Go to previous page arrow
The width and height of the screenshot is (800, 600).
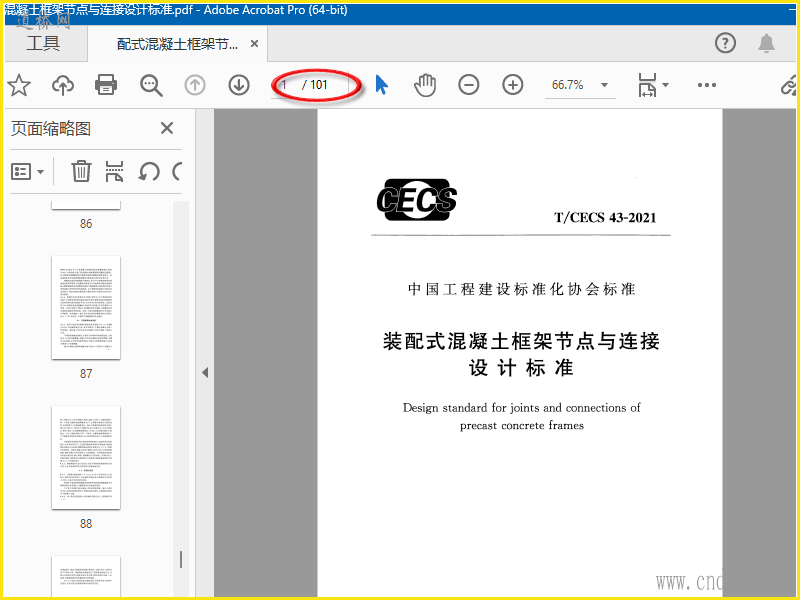[195, 85]
